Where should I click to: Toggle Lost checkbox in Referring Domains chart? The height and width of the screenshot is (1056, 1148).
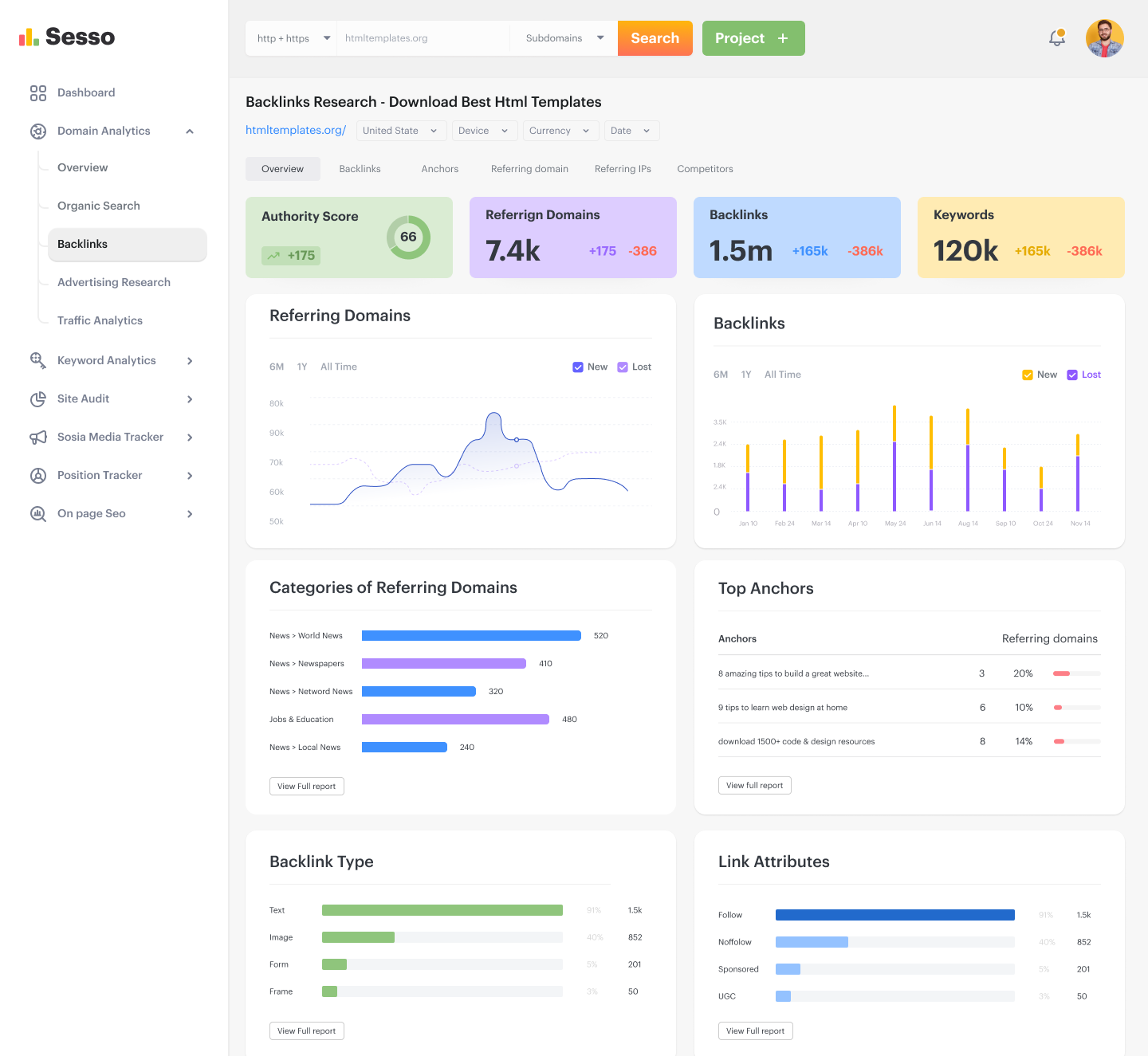[623, 367]
